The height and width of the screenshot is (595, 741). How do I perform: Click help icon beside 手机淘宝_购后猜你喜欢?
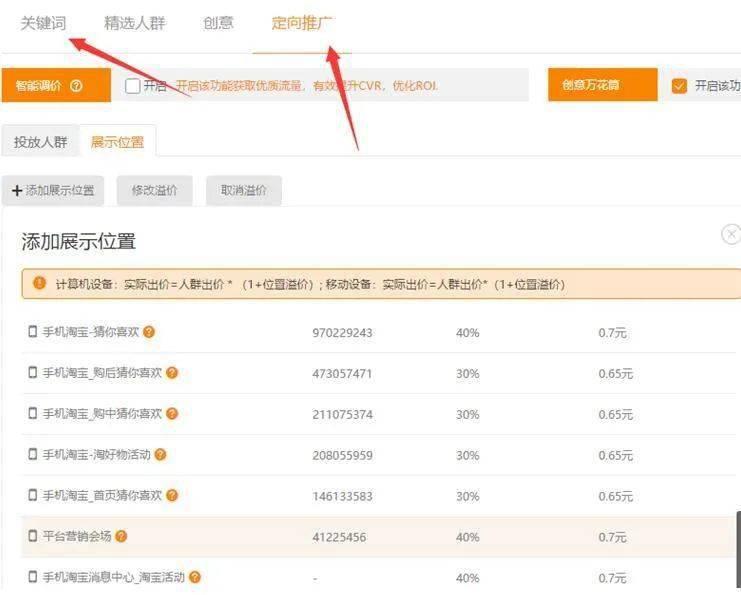[x=172, y=373]
